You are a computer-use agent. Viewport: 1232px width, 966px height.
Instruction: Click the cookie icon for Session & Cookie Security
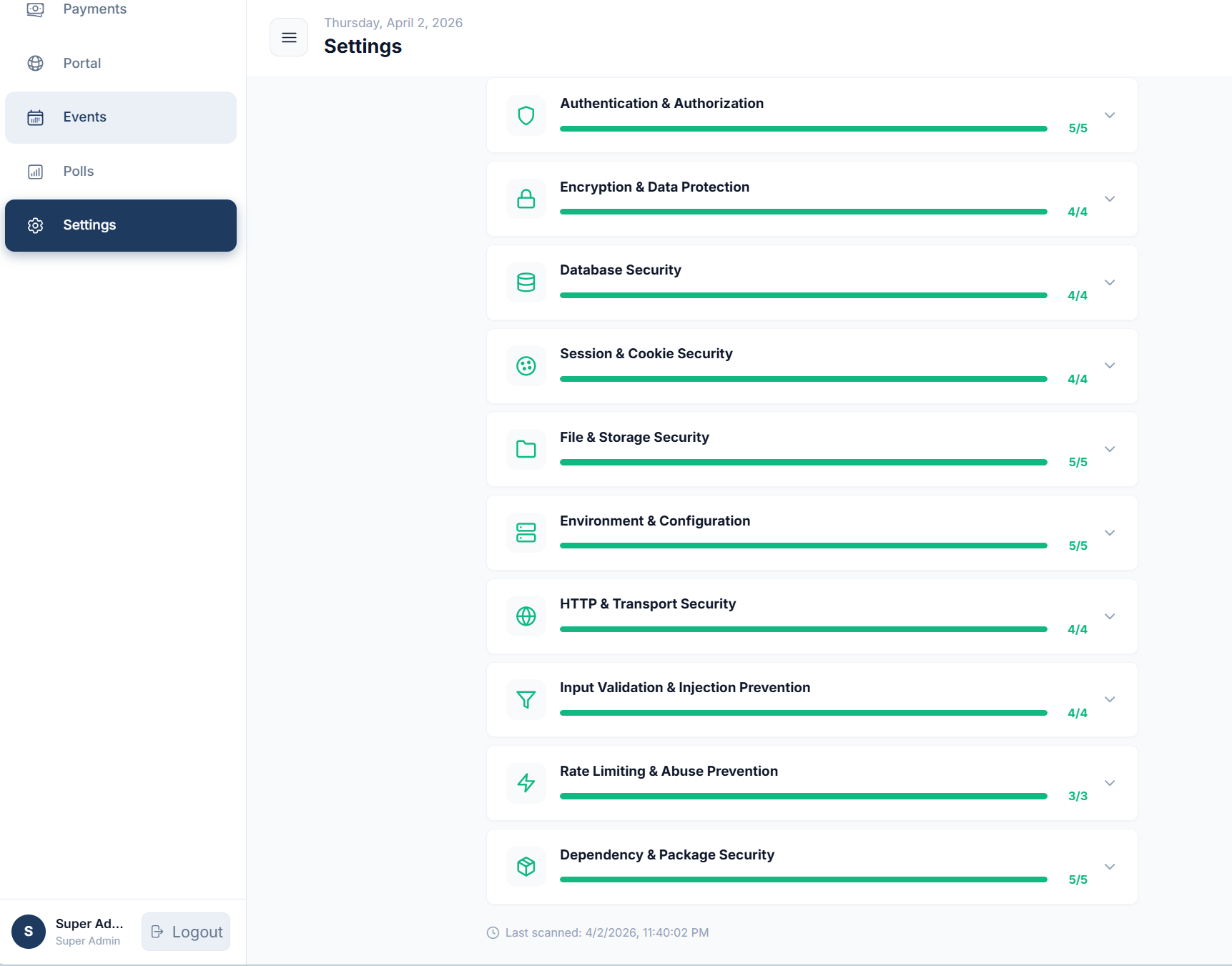526,365
